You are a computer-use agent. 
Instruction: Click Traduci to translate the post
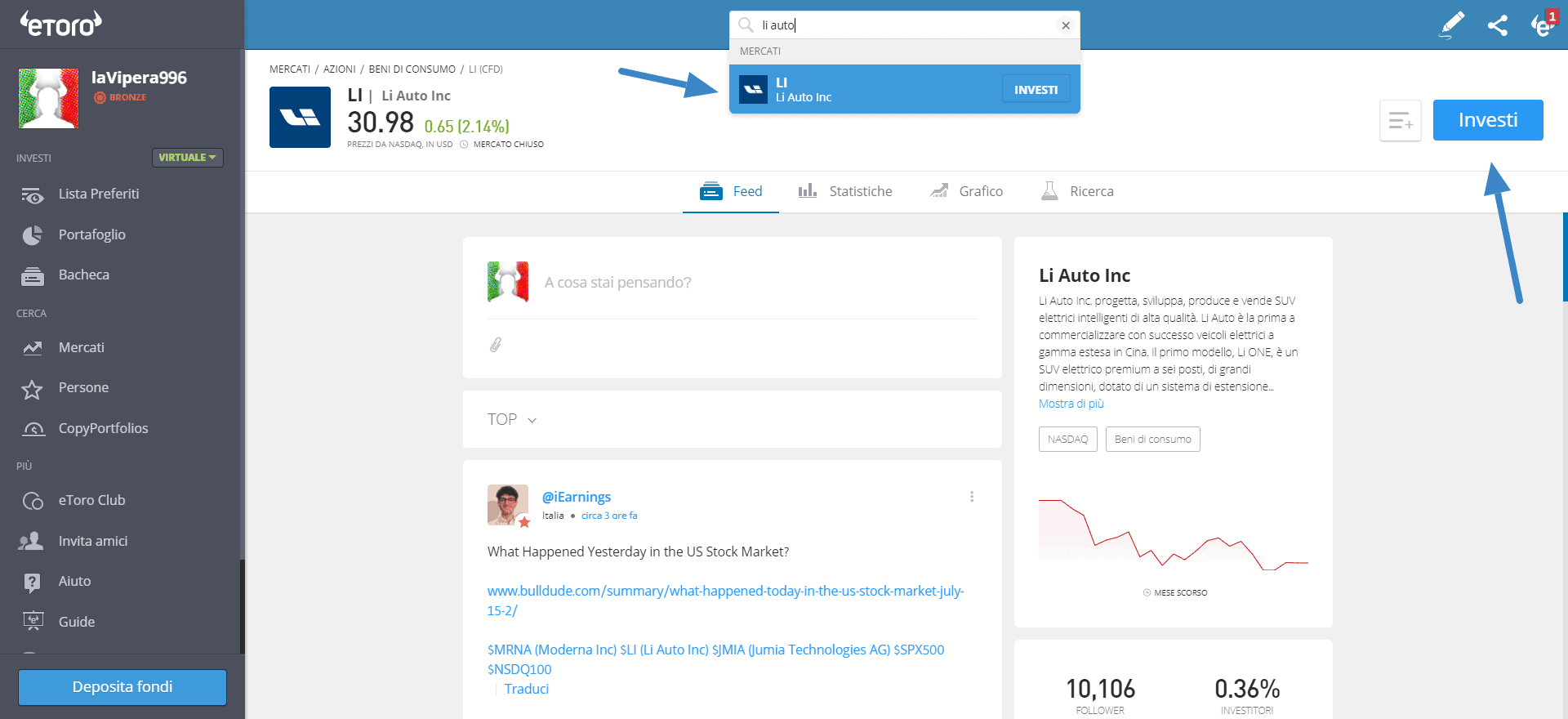527,689
